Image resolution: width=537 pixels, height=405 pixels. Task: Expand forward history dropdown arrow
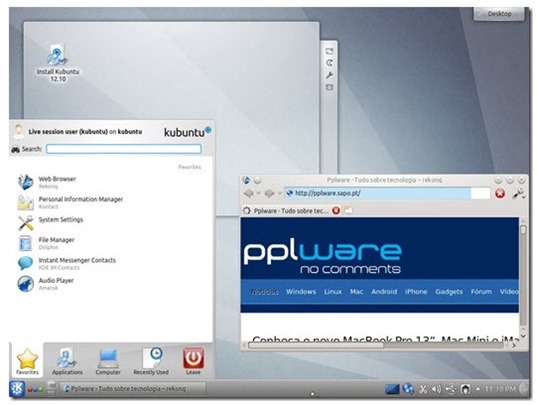[279, 193]
